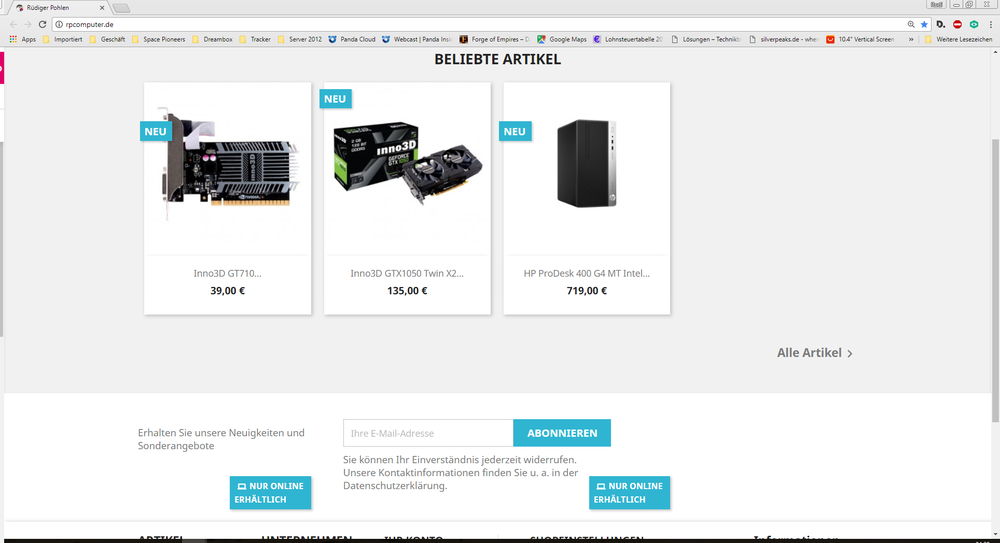Image resolution: width=1000 pixels, height=543 pixels.
Task: Open the Weitere Lesezeichen folder
Action: click(959, 39)
